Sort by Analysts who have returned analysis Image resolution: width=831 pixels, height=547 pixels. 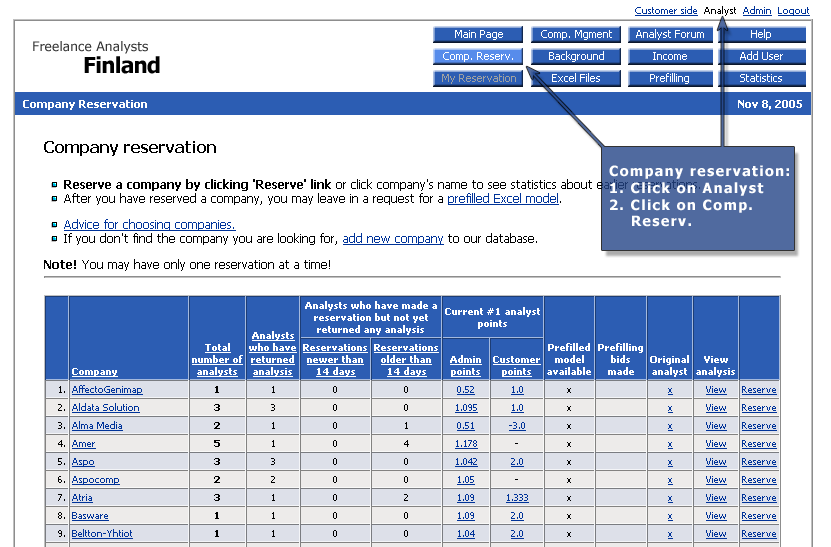click(x=272, y=354)
